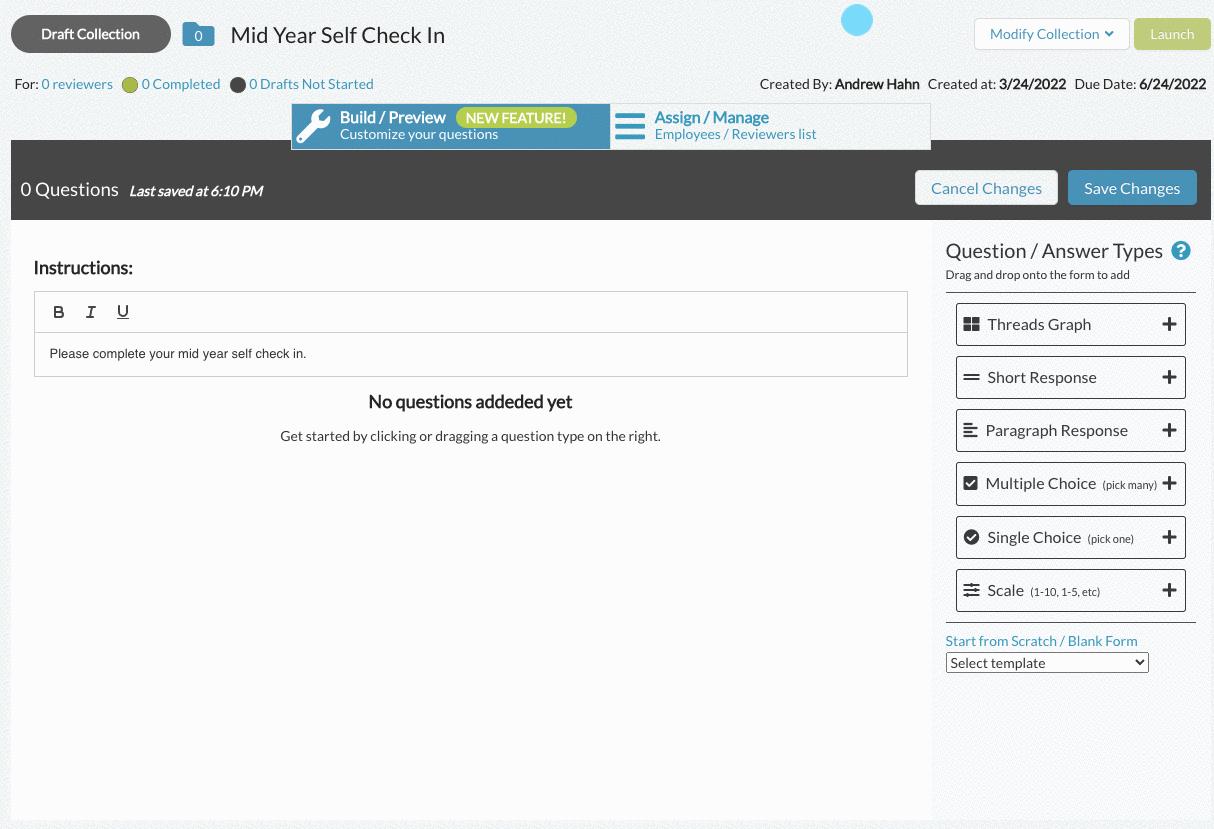
Task: Select the Scale question type
Action: coord(1071,590)
